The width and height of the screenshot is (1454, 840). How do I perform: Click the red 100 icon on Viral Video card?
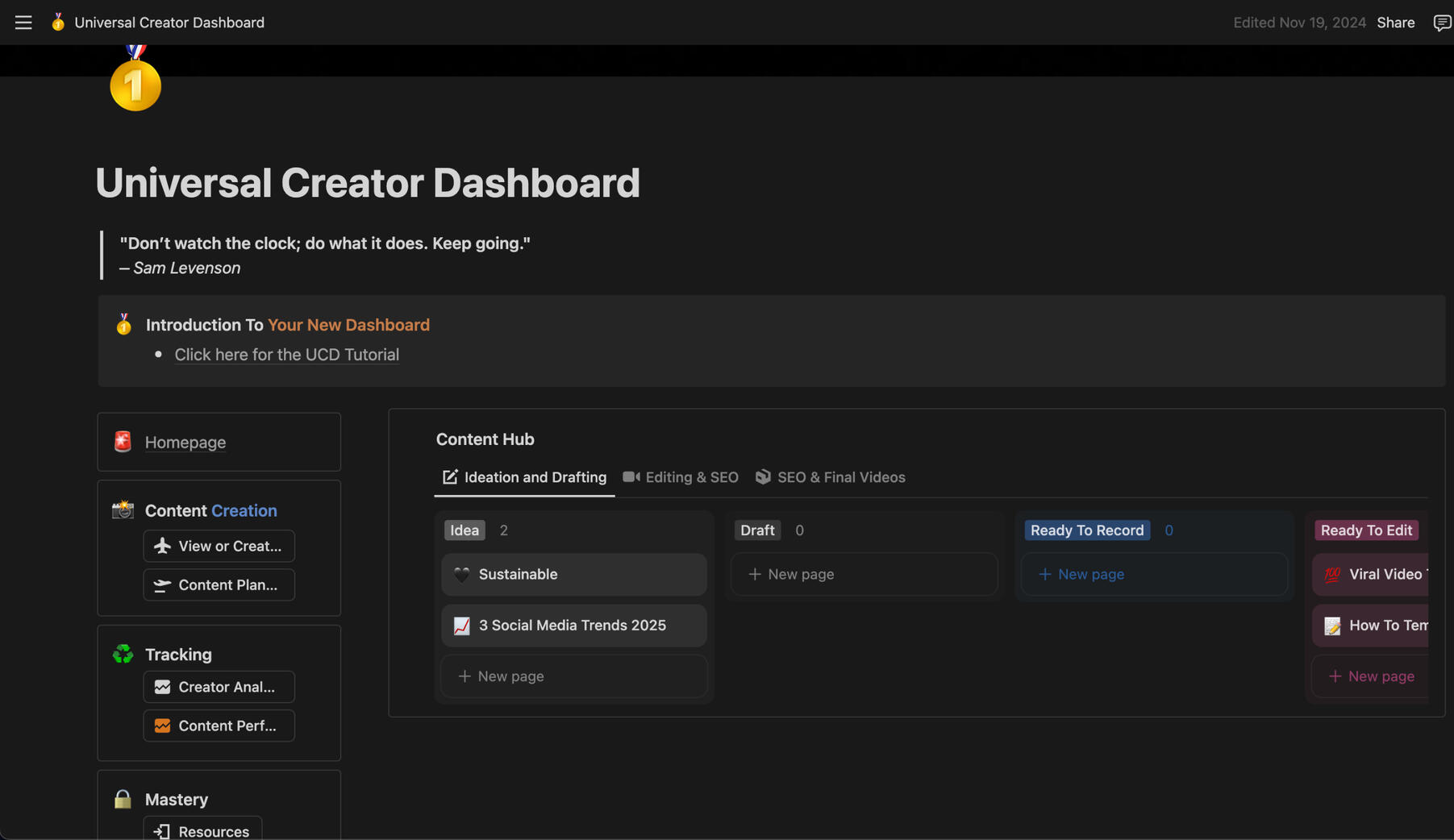pos(1332,574)
